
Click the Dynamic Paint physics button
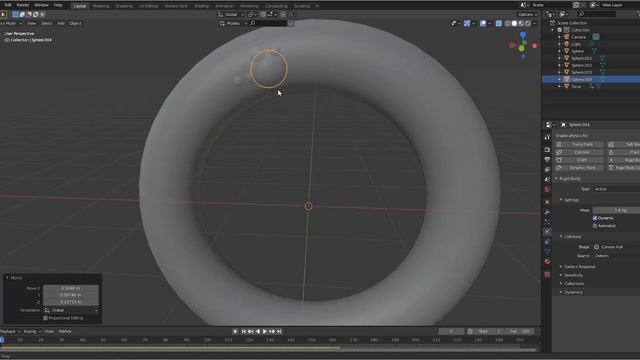579,168
